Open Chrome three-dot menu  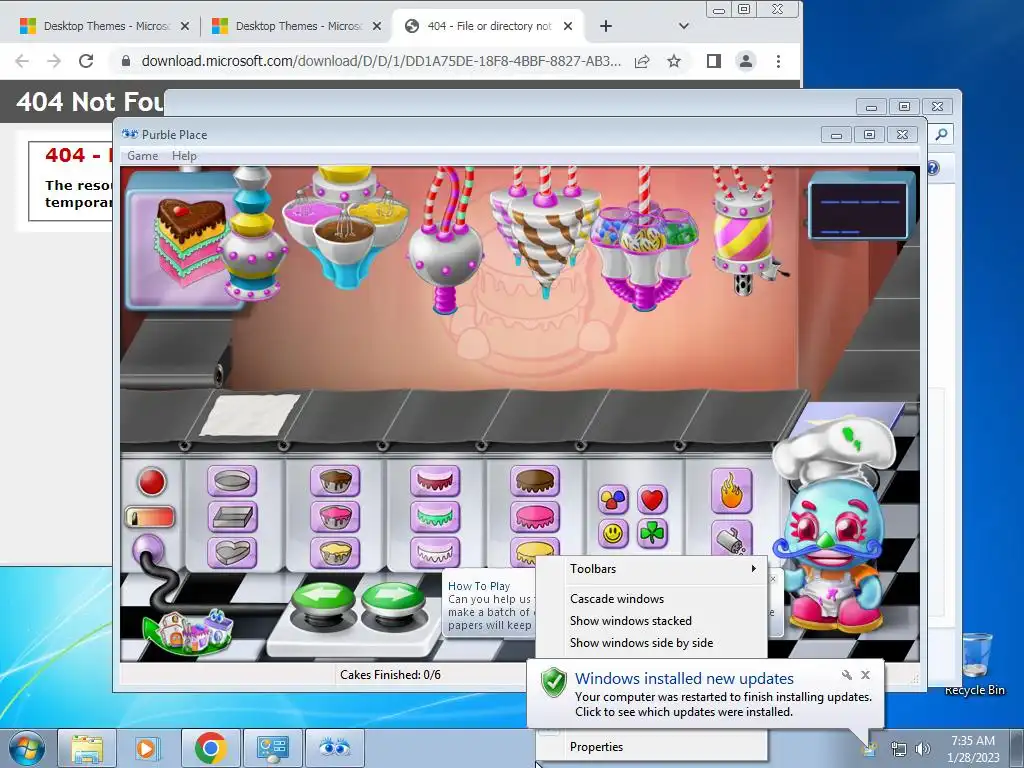pyautogui.click(x=778, y=61)
